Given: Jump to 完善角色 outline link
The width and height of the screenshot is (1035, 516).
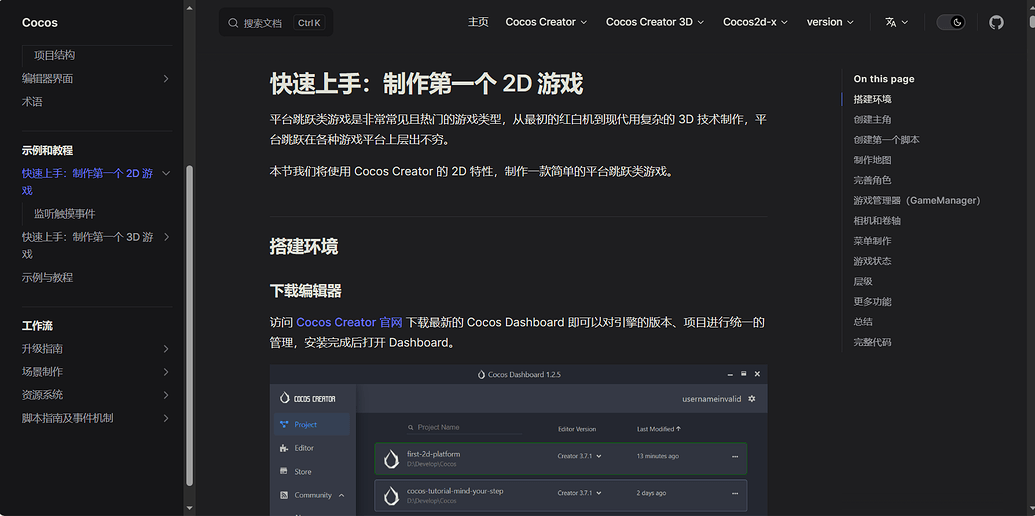Looking at the screenshot, I should point(872,180).
